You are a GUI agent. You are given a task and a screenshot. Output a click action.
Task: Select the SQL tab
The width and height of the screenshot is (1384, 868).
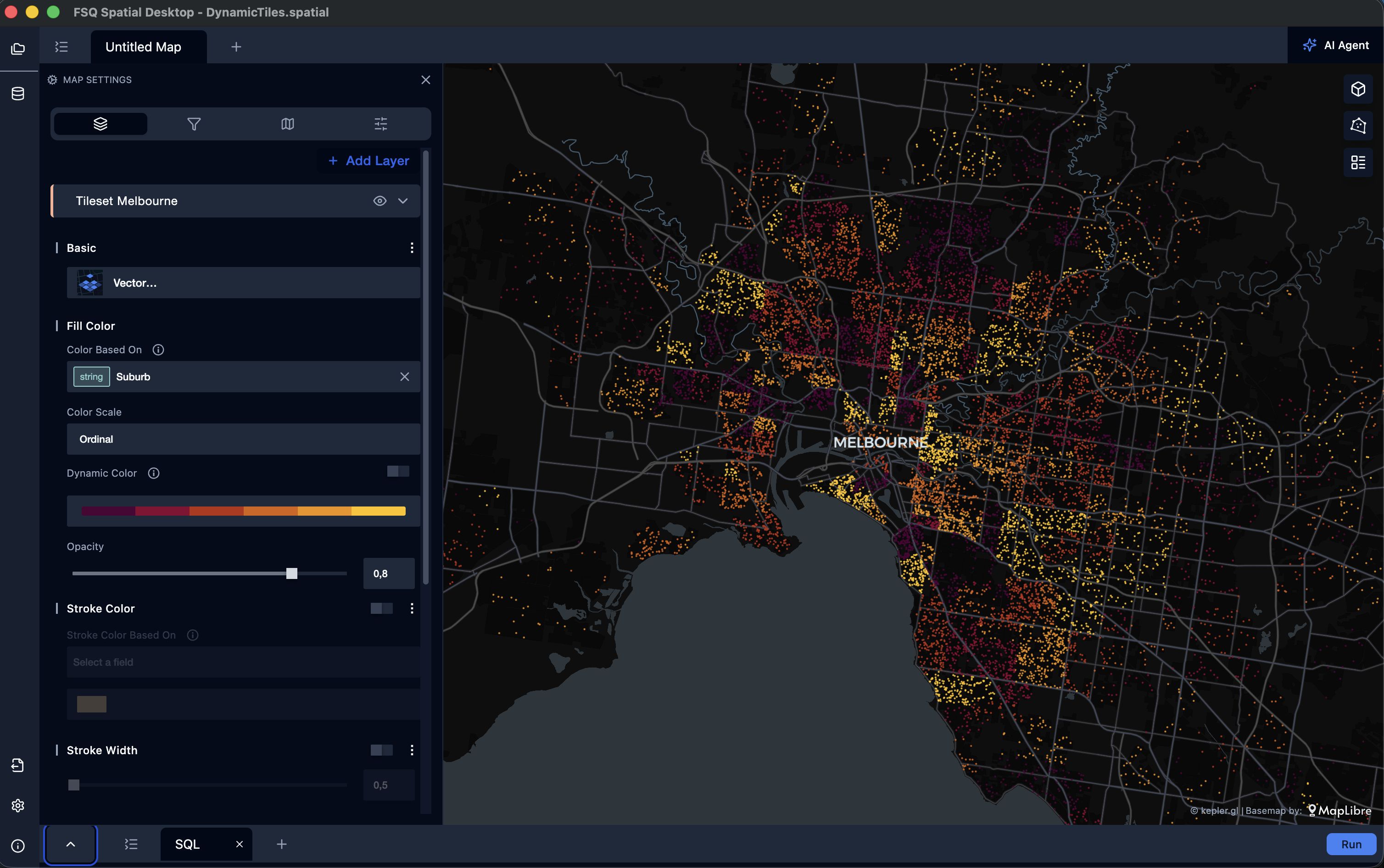point(188,844)
